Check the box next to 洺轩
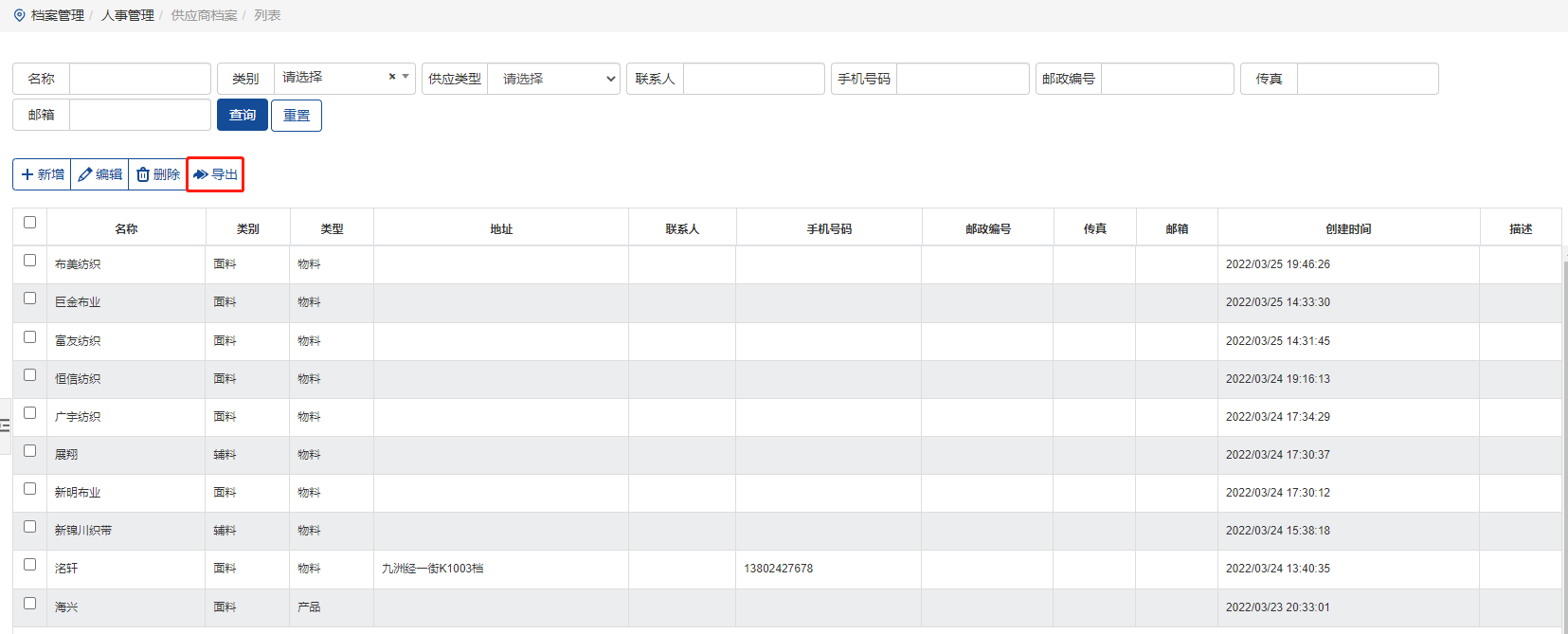This screenshot has height=634, width=1568. click(x=29, y=565)
